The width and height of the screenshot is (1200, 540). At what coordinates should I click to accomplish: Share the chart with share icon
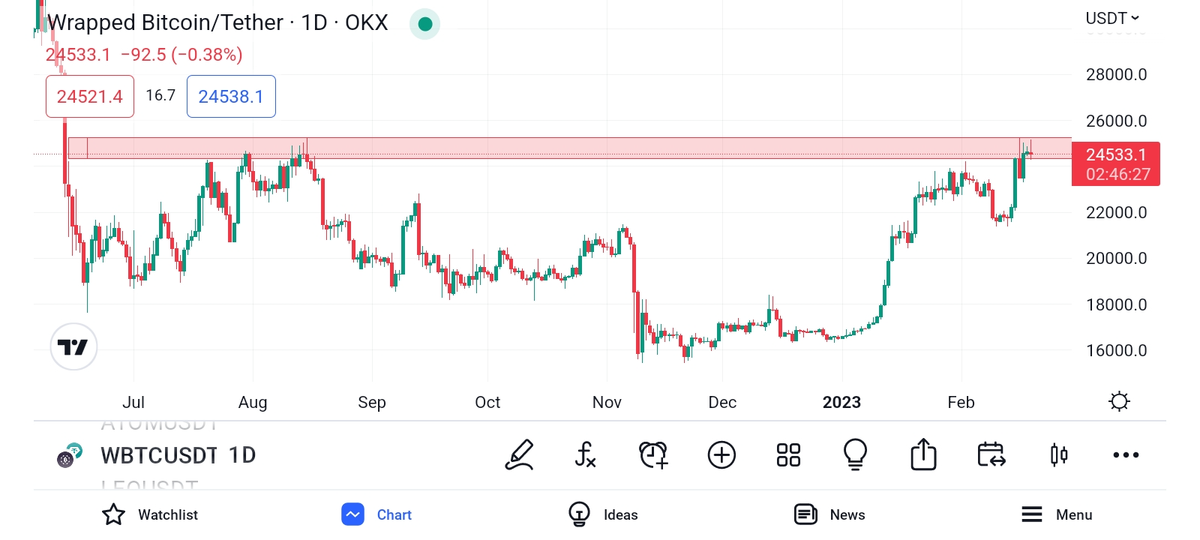(x=923, y=455)
